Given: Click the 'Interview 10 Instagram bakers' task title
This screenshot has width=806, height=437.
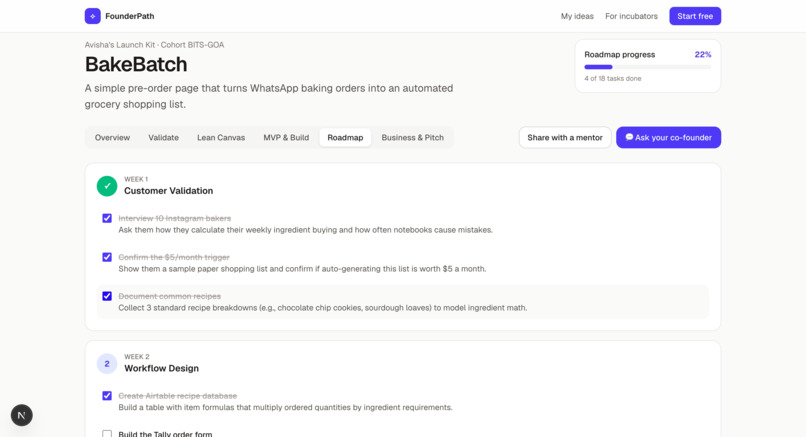Looking at the screenshot, I should [x=175, y=218].
